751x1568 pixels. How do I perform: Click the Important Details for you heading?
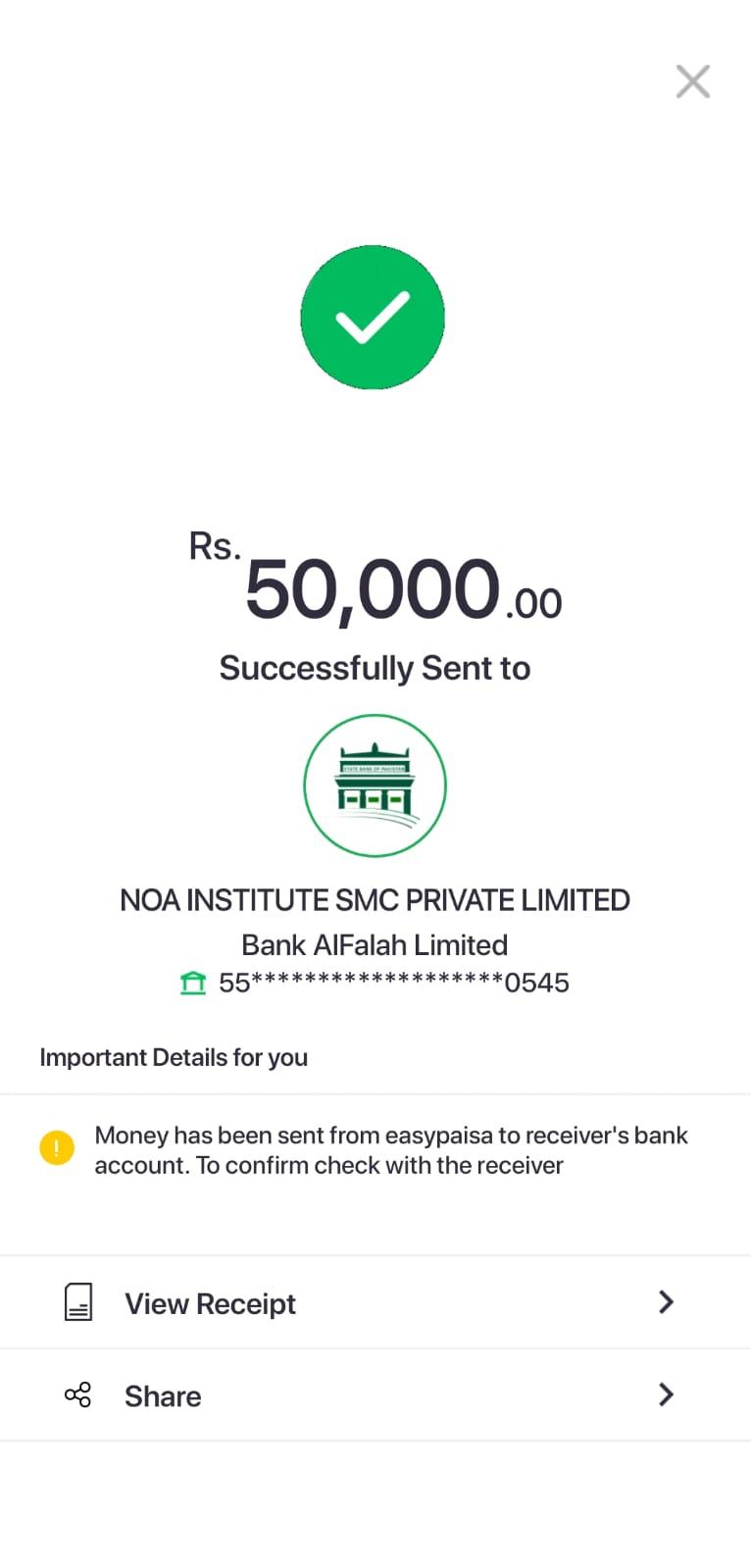point(174,1057)
